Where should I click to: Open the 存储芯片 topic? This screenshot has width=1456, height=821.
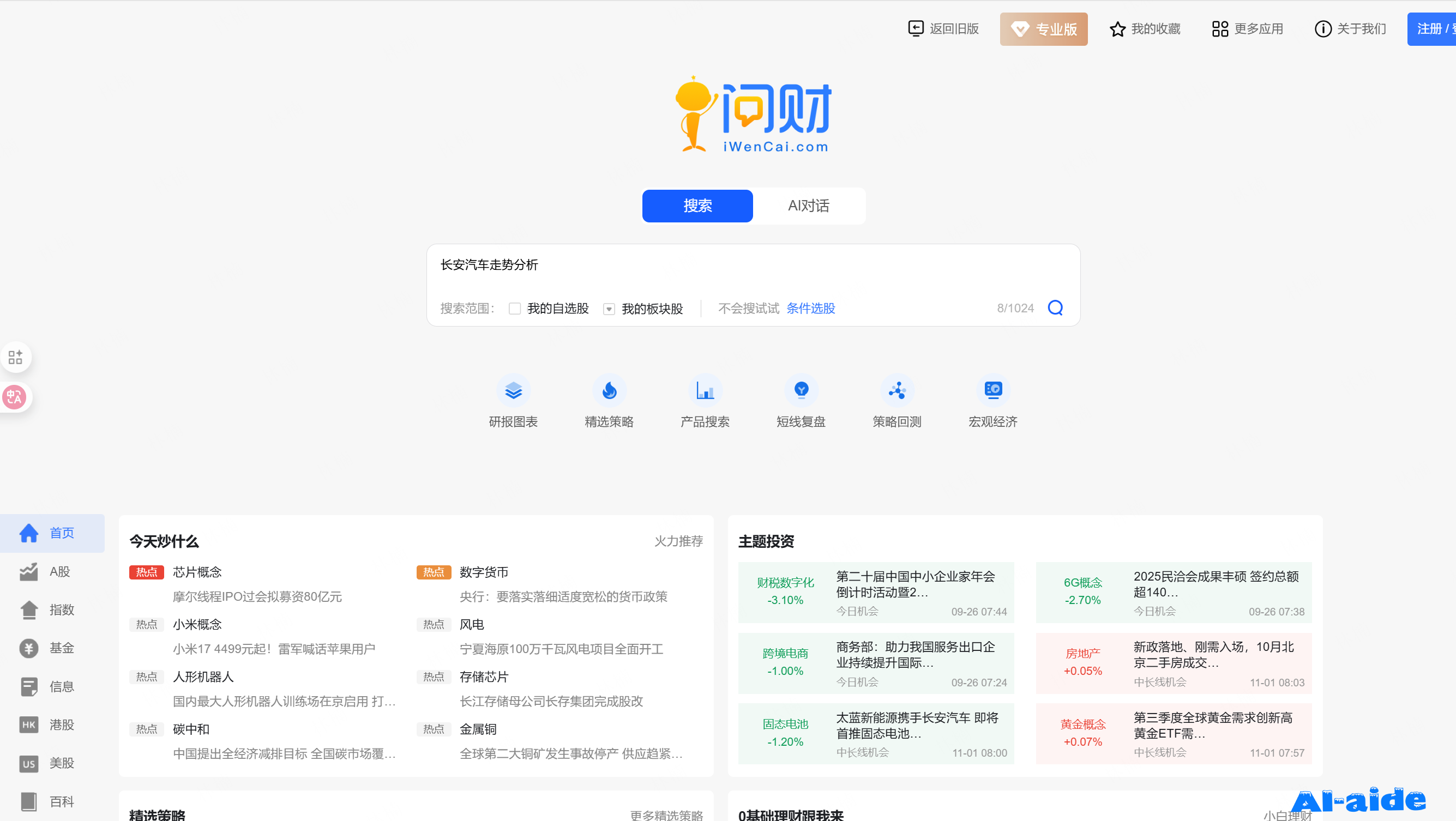(x=484, y=677)
